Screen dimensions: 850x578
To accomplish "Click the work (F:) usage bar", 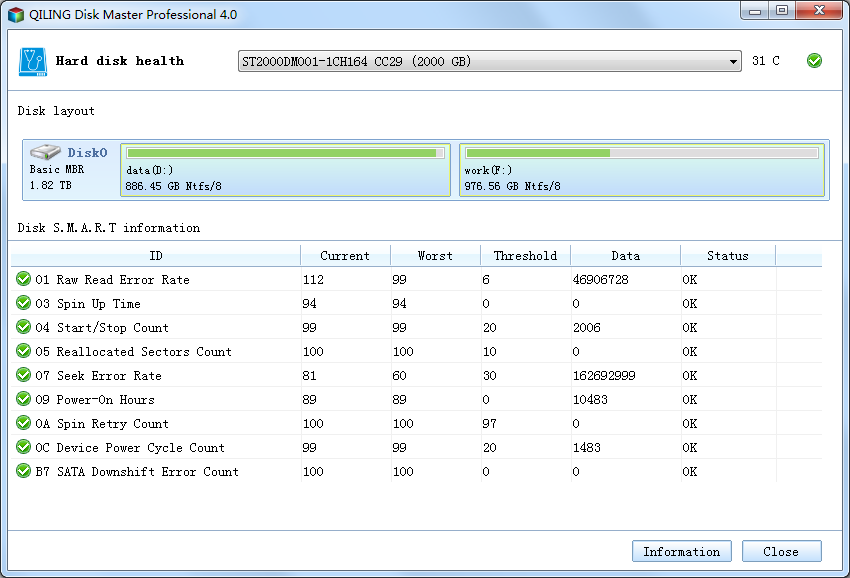I will coord(642,153).
